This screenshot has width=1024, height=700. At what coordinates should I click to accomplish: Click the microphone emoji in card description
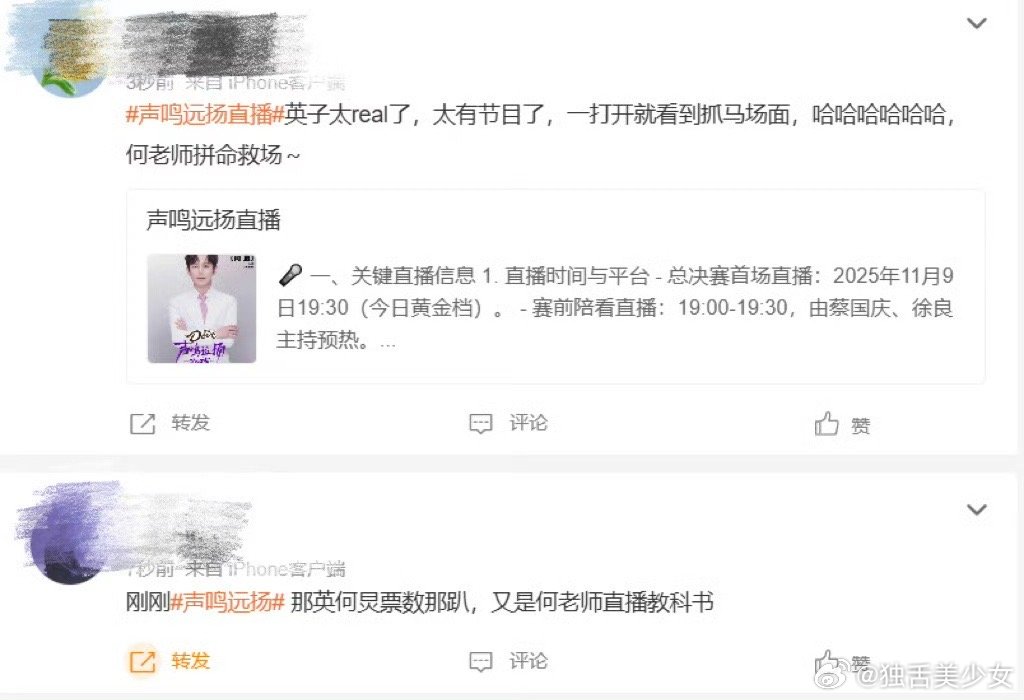[x=289, y=275]
